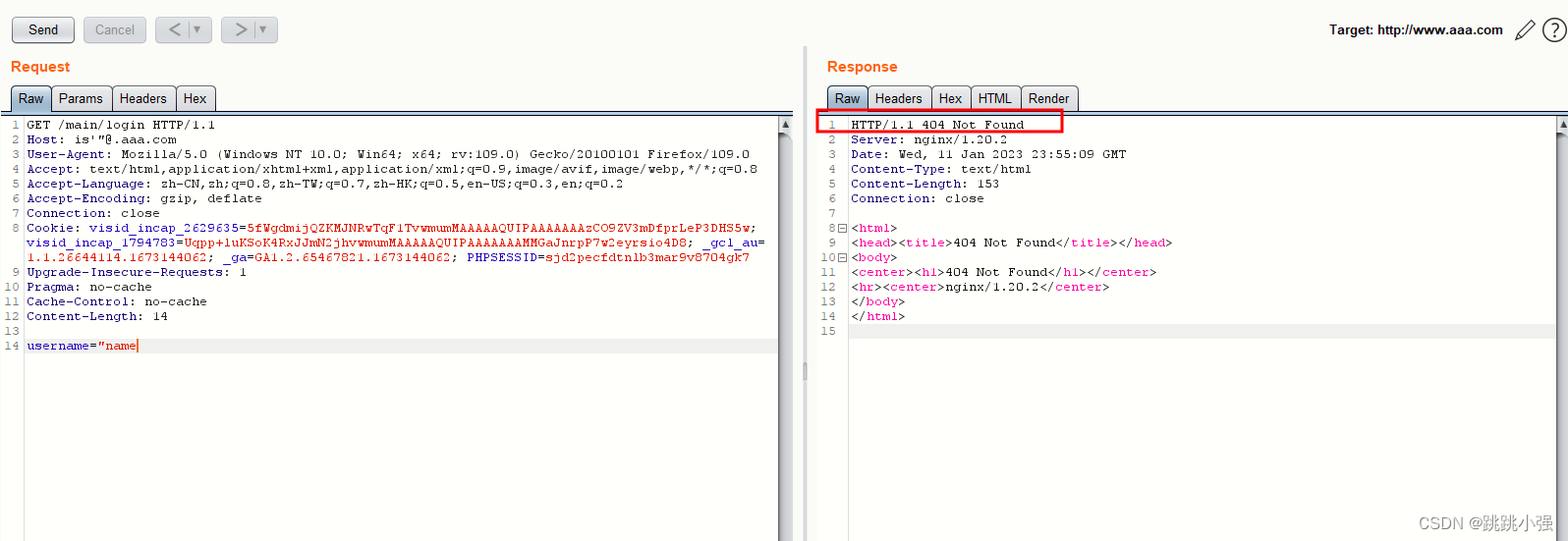Click 'HTTP/1.1 404 Not Found' status line

tap(937, 125)
